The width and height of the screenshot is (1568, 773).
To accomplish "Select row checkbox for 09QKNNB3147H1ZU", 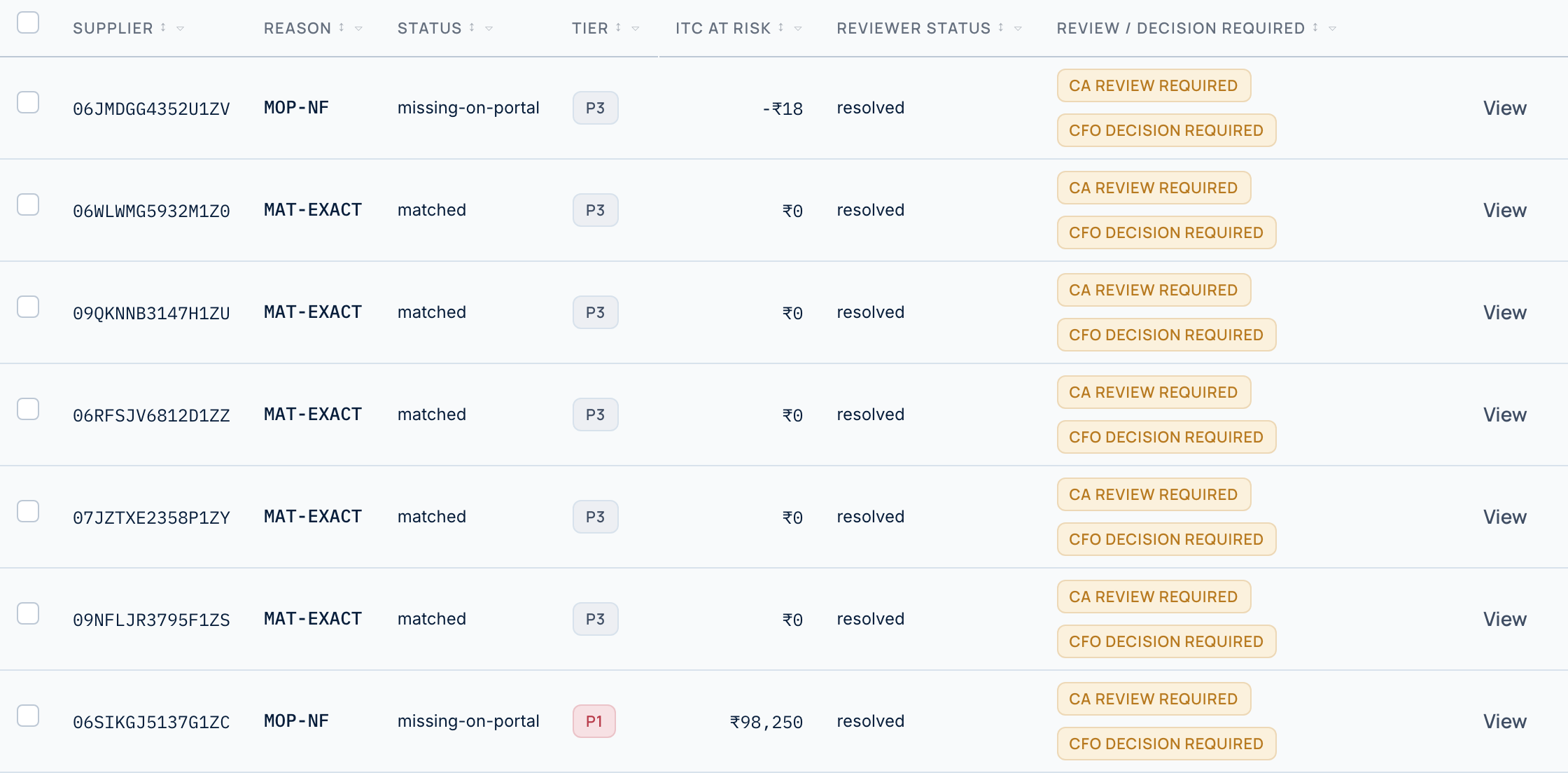I will point(28,307).
